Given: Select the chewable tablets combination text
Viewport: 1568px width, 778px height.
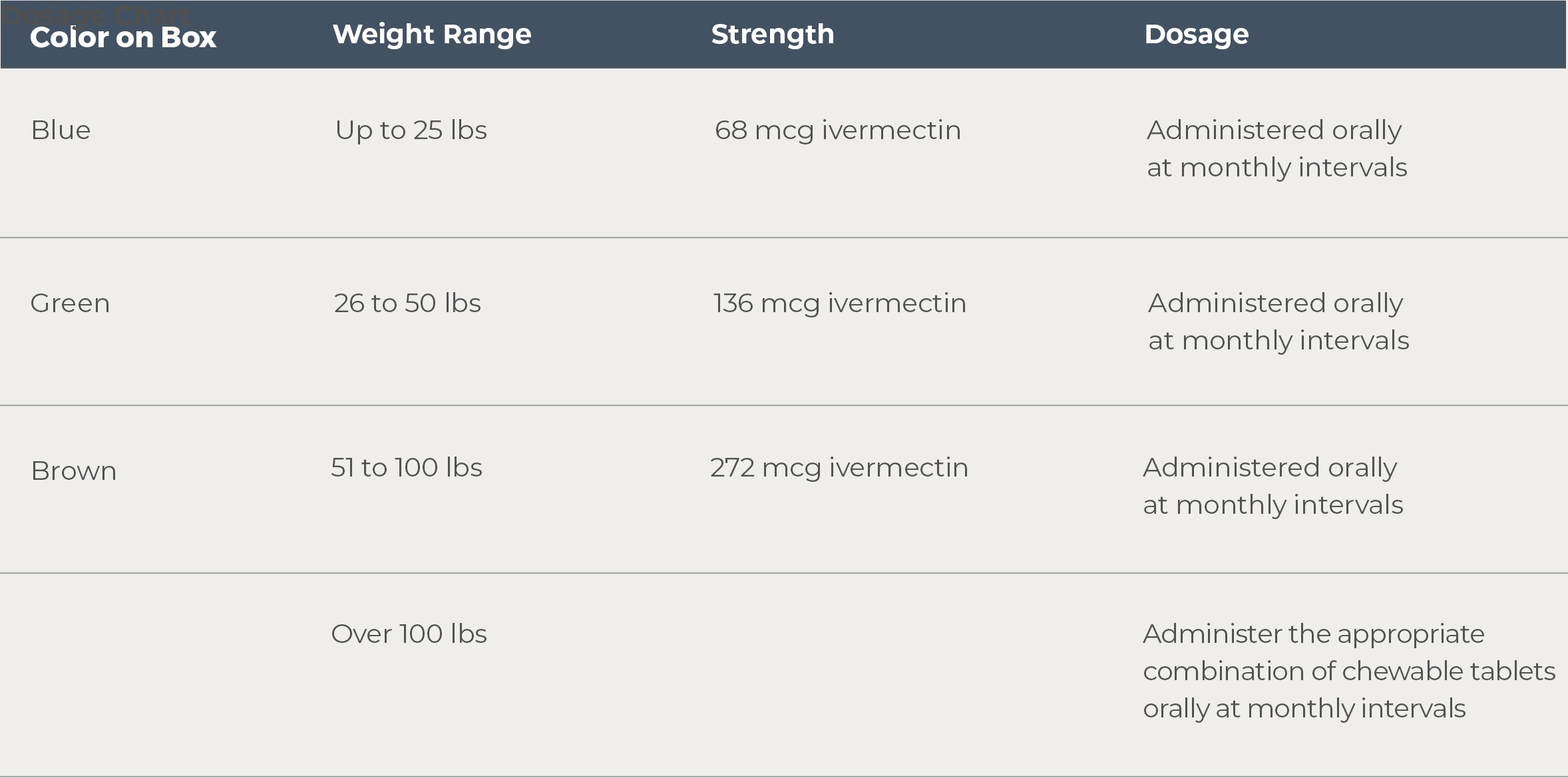Looking at the screenshot, I should tap(1349, 672).
